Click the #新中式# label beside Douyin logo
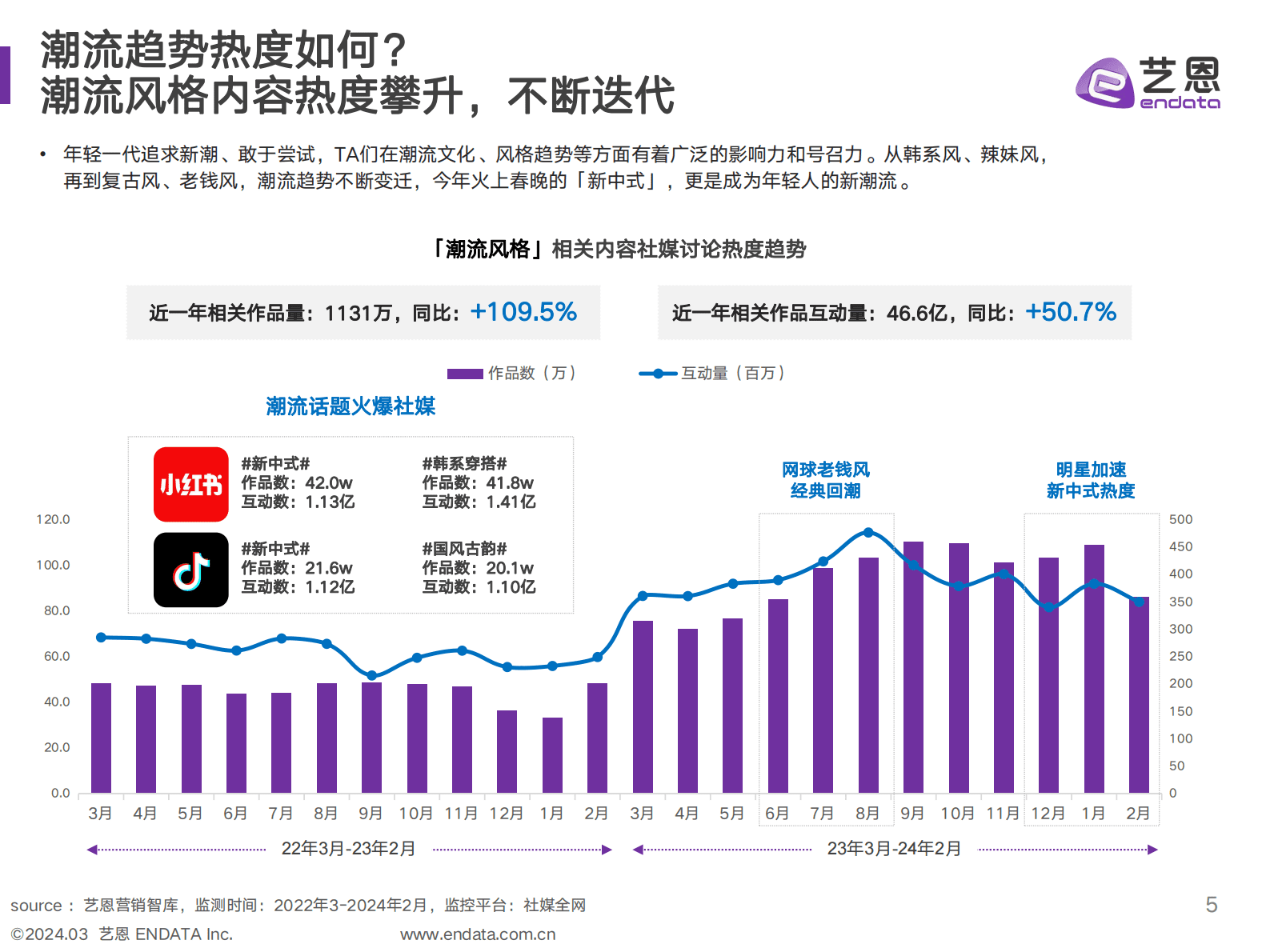Screen dimensions: 1270x952 click(275, 549)
